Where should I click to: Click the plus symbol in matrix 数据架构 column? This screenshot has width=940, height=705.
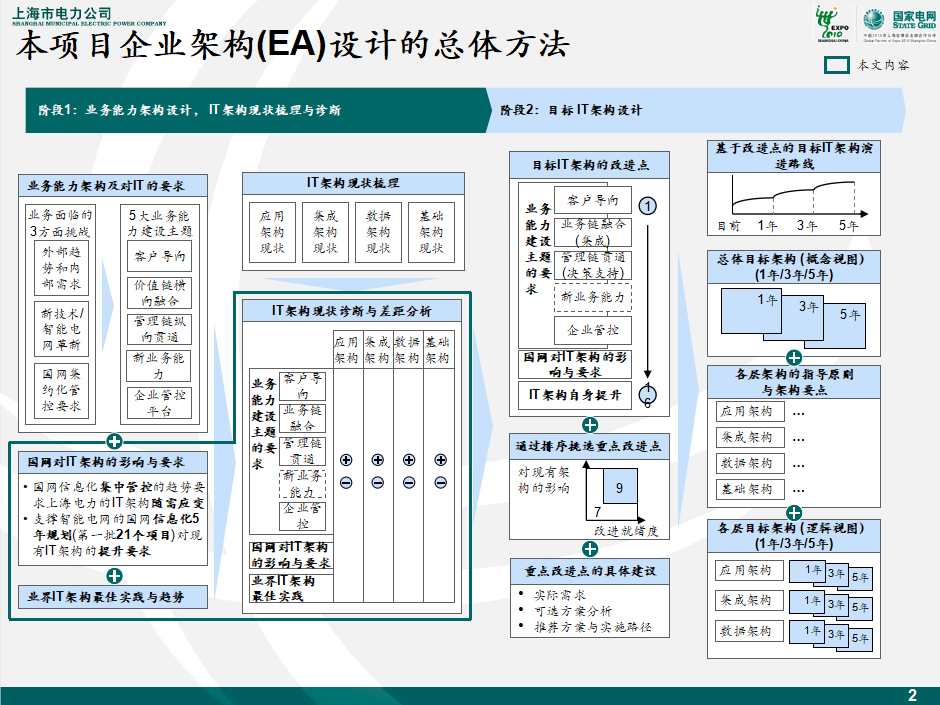pos(409,460)
